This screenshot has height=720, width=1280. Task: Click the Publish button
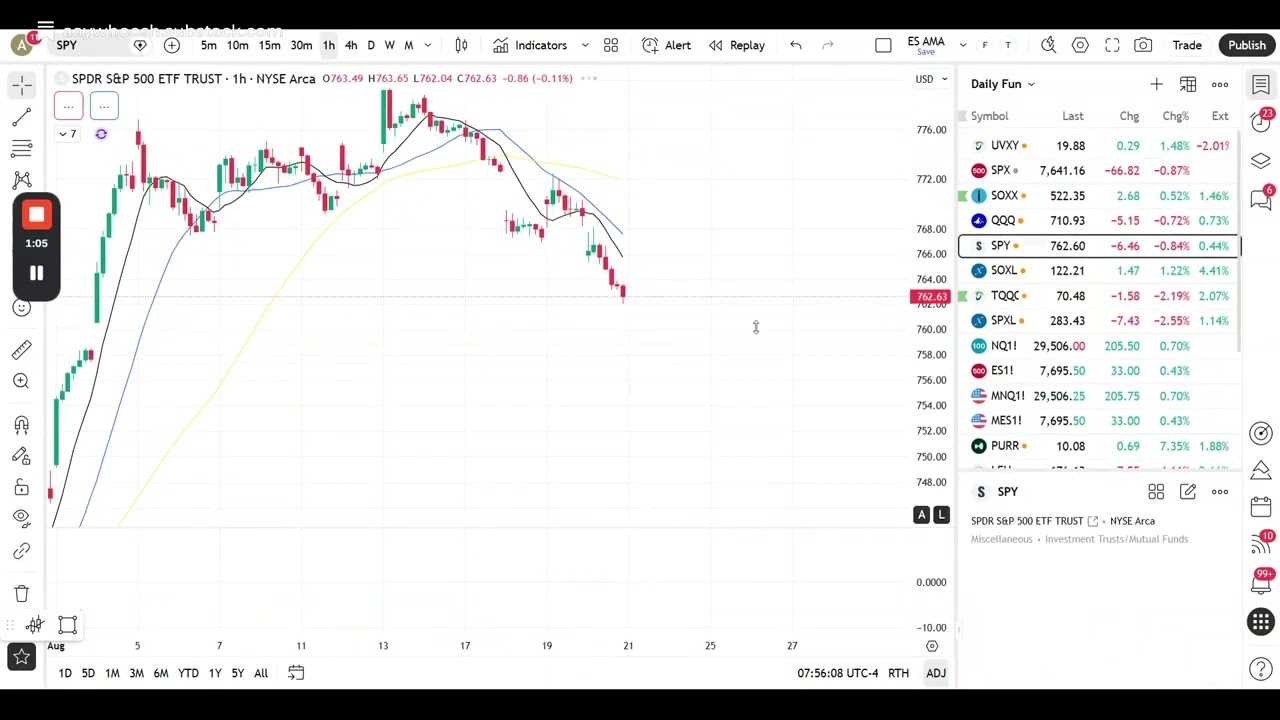(x=1247, y=45)
